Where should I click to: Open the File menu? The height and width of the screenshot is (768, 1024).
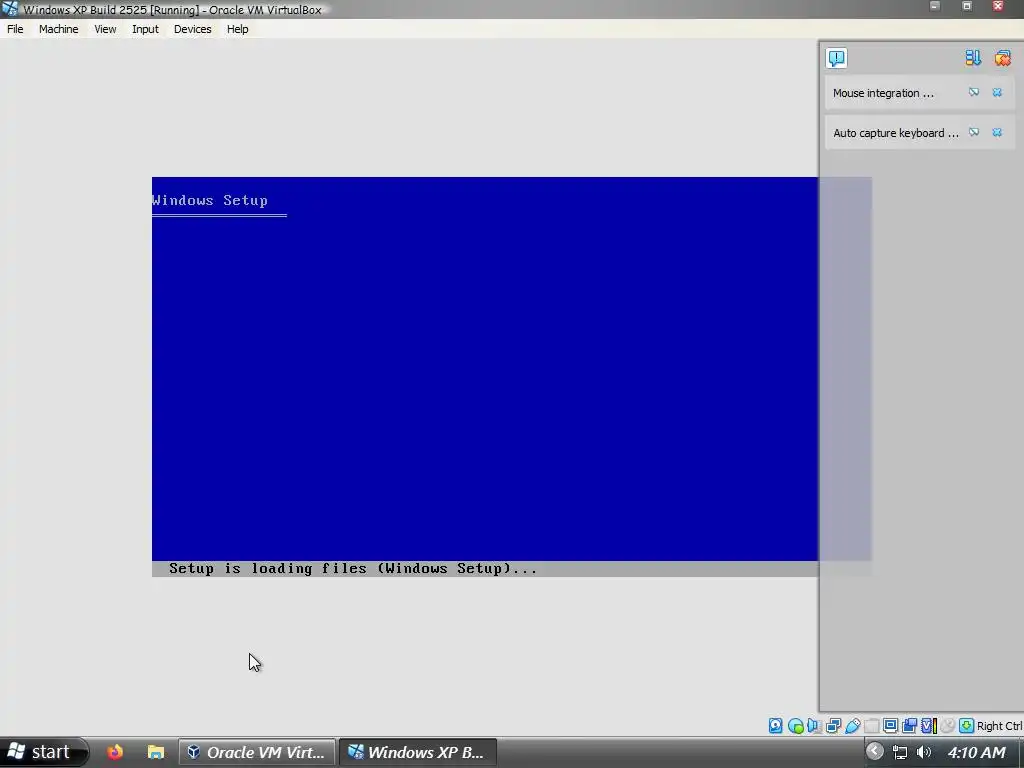(x=15, y=29)
